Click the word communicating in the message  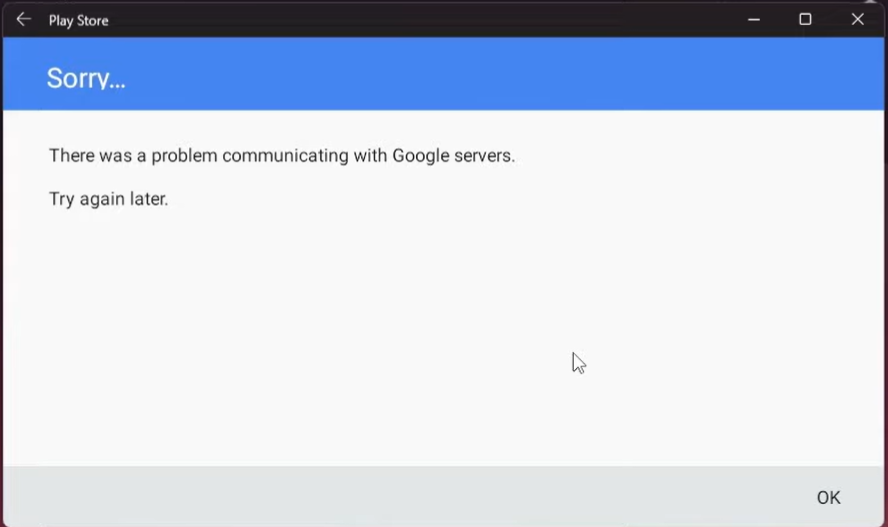(x=285, y=156)
